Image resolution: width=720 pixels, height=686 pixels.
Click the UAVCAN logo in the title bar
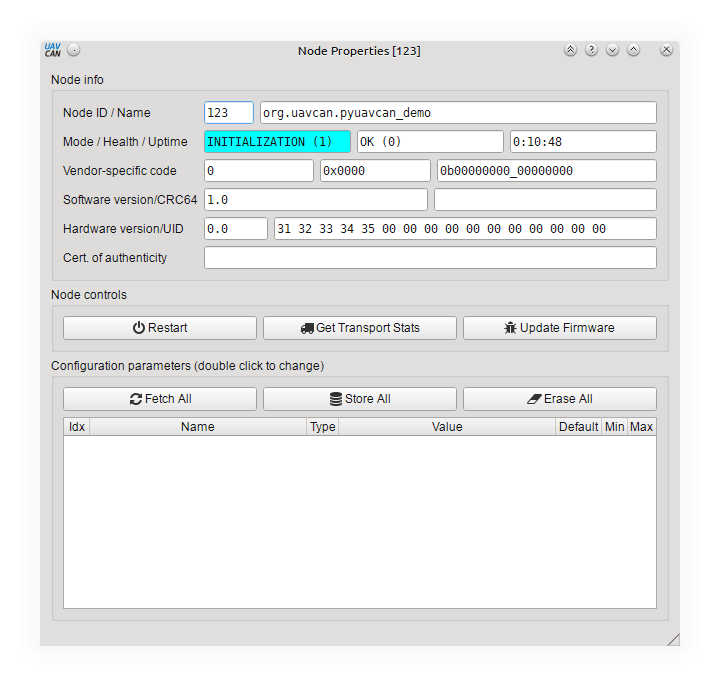pyautogui.click(x=52, y=50)
